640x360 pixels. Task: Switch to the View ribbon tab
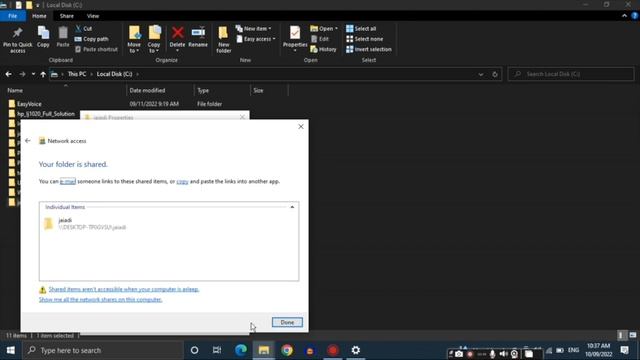[x=93, y=16]
